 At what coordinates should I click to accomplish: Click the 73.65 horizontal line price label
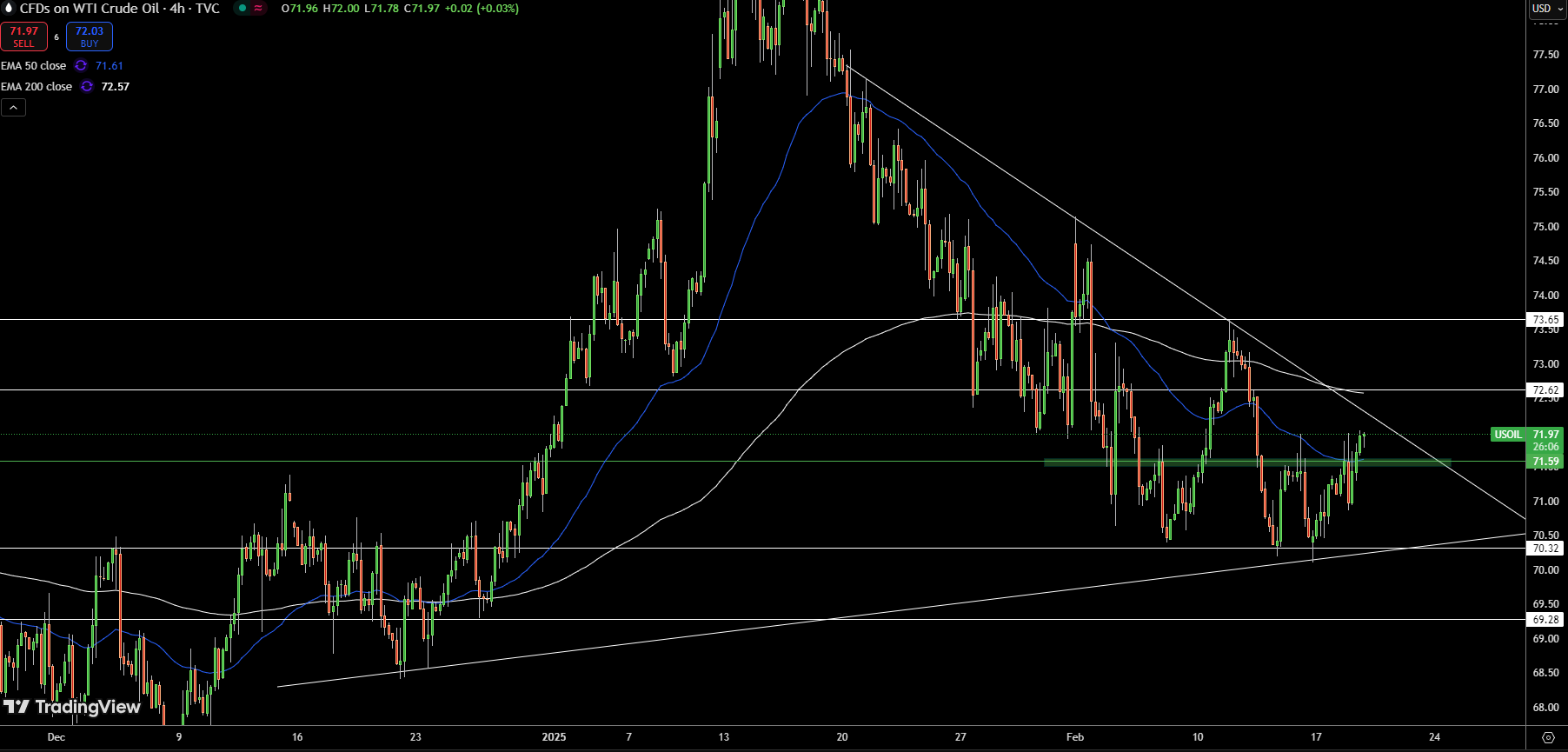(1545, 320)
